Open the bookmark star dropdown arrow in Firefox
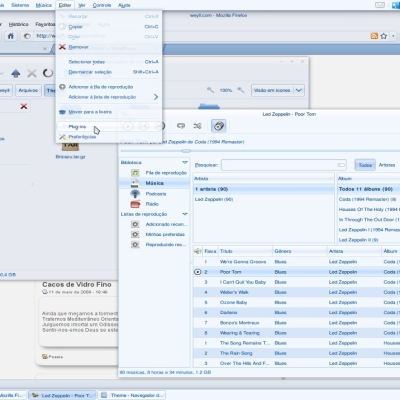This screenshot has width=400, height=400. (393, 36)
